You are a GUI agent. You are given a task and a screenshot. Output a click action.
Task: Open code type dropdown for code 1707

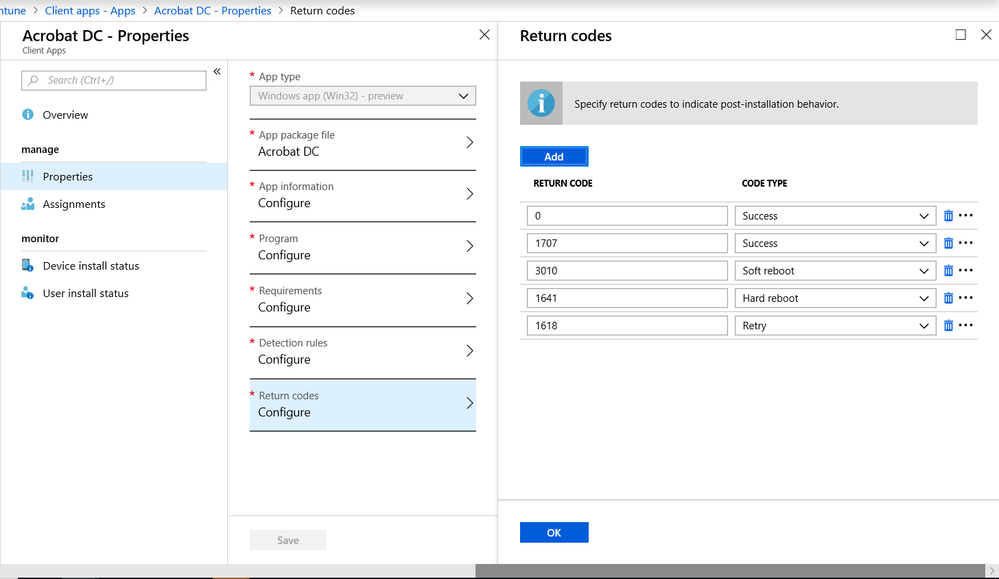(x=835, y=243)
